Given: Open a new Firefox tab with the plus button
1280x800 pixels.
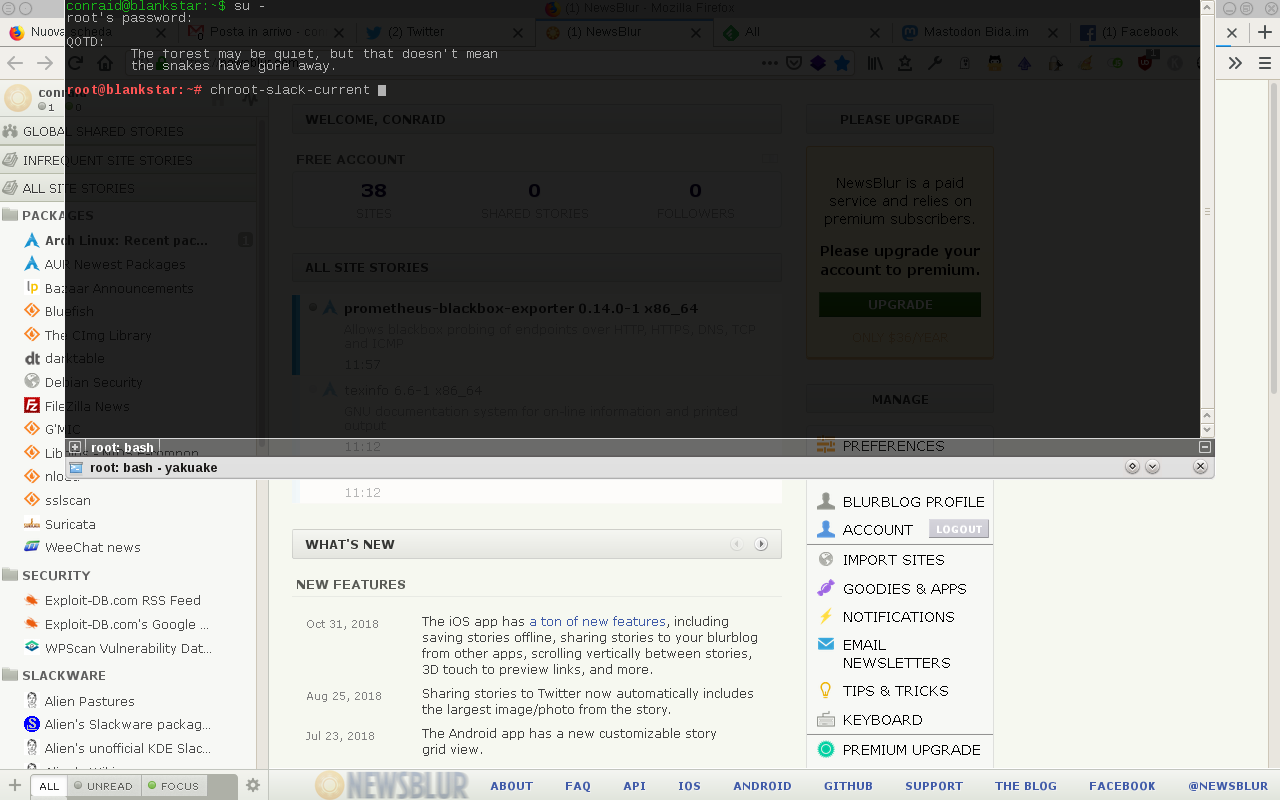Looking at the screenshot, I should [x=1265, y=32].
